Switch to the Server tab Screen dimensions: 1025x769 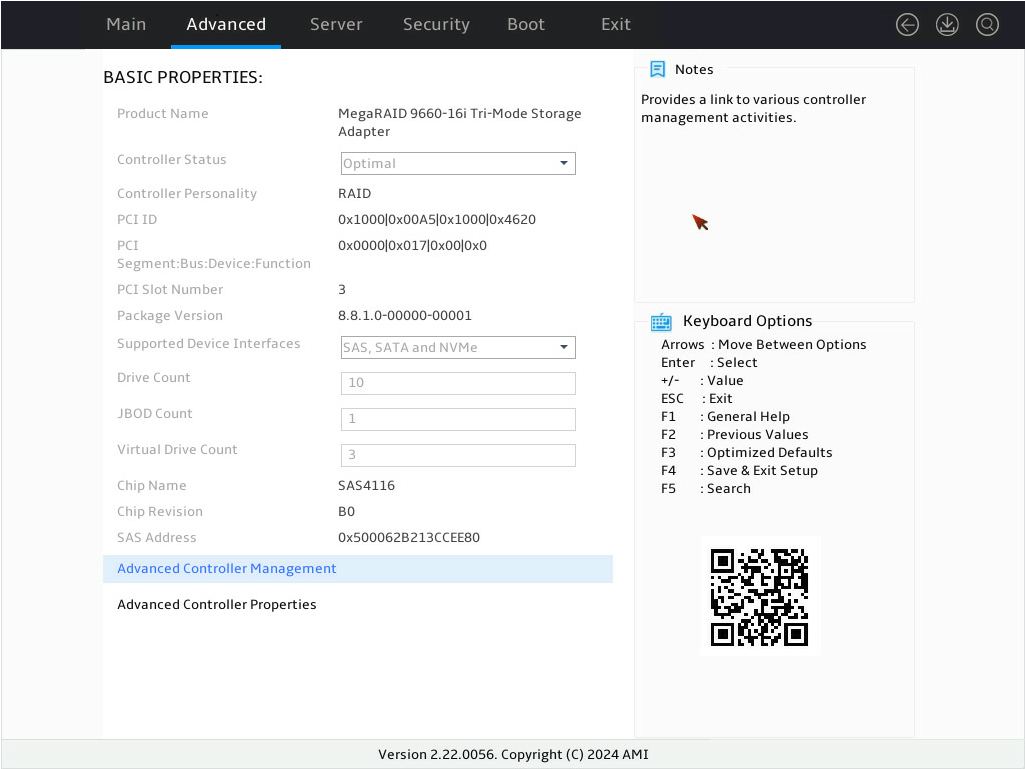click(336, 24)
